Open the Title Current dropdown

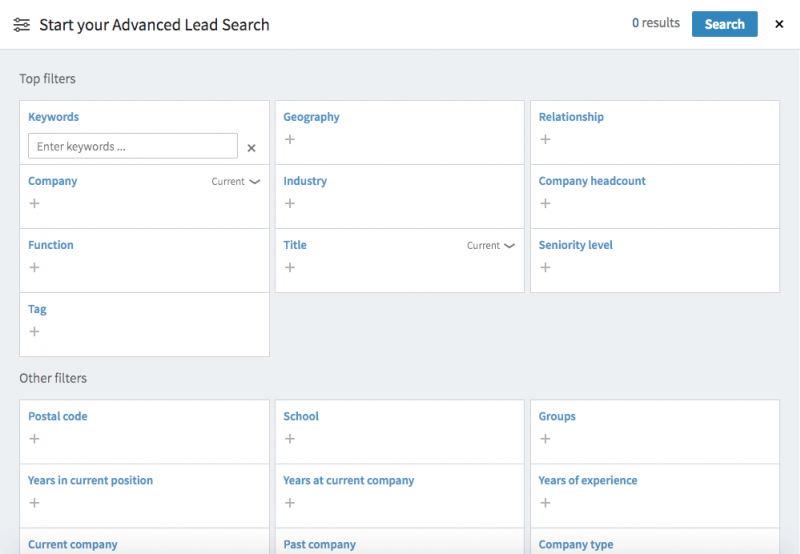click(491, 246)
